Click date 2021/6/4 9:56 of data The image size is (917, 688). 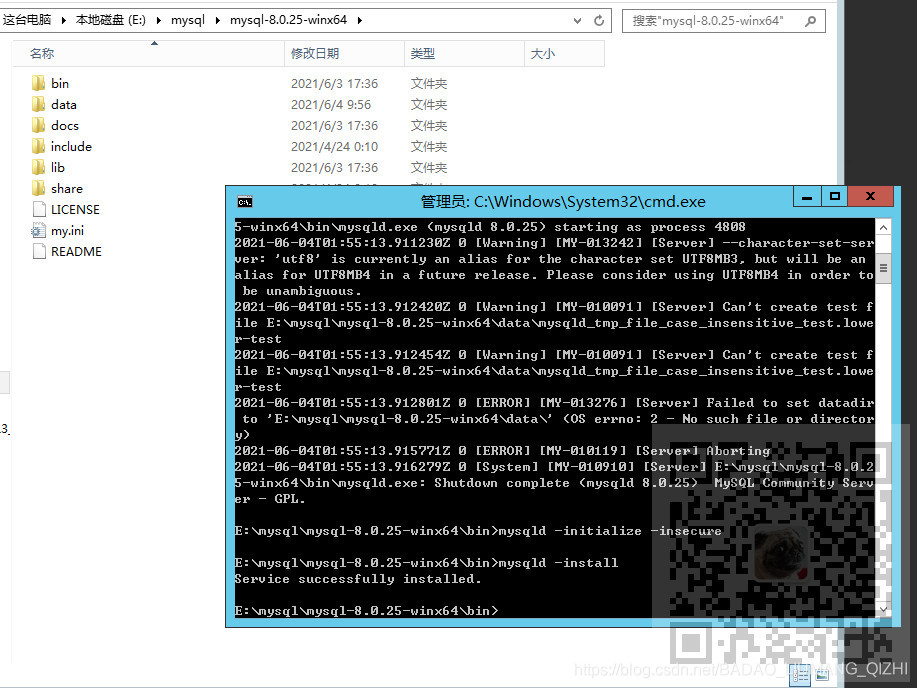(x=331, y=105)
